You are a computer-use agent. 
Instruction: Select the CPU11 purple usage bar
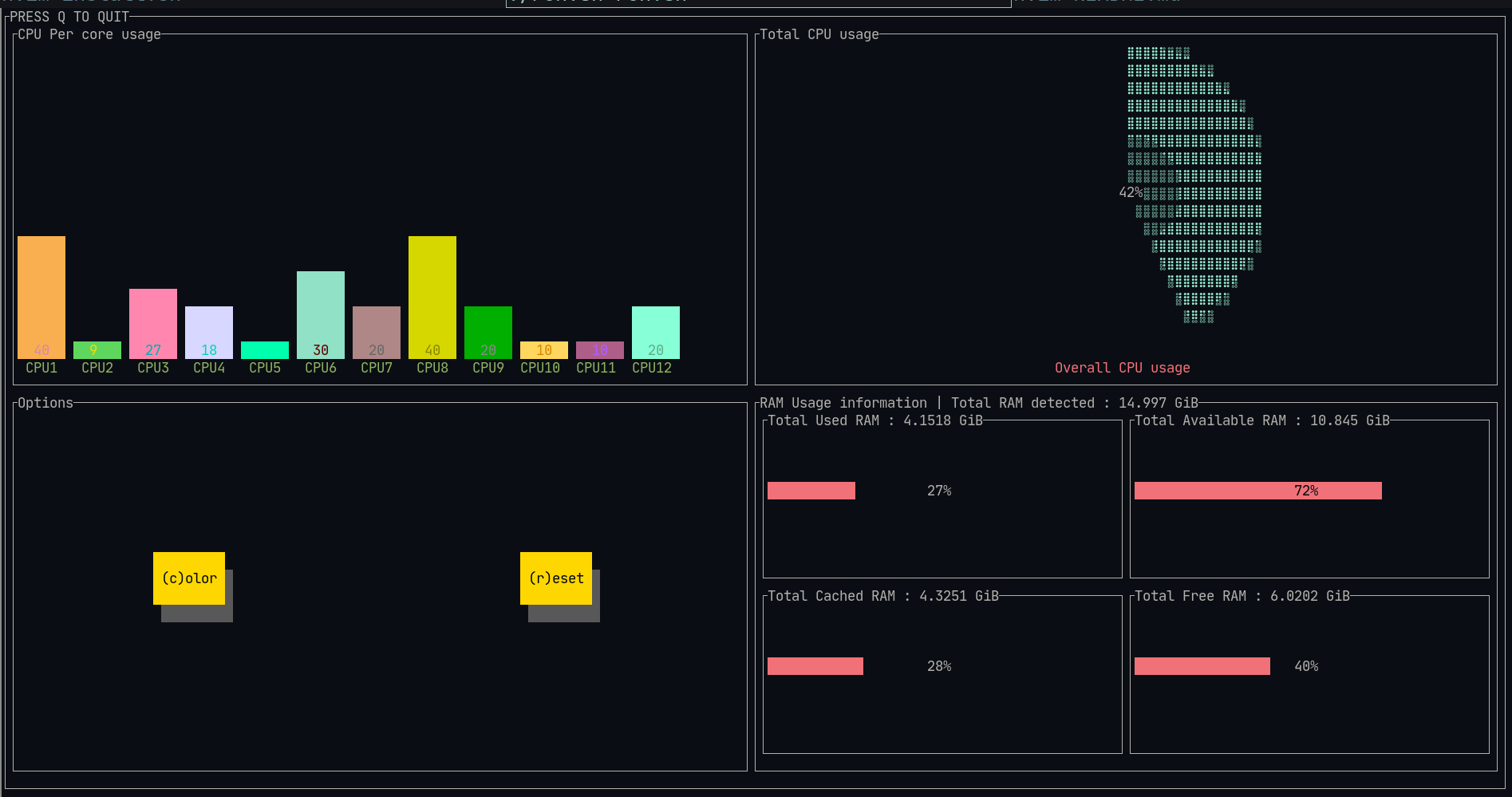click(x=600, y=350)
